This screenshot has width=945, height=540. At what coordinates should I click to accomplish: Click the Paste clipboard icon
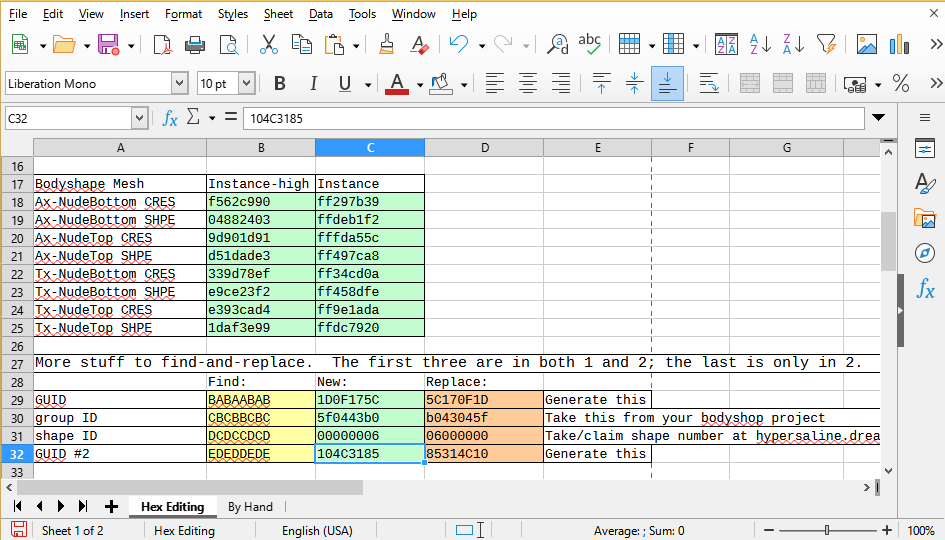pyautogui.click(x=334, y=45)
